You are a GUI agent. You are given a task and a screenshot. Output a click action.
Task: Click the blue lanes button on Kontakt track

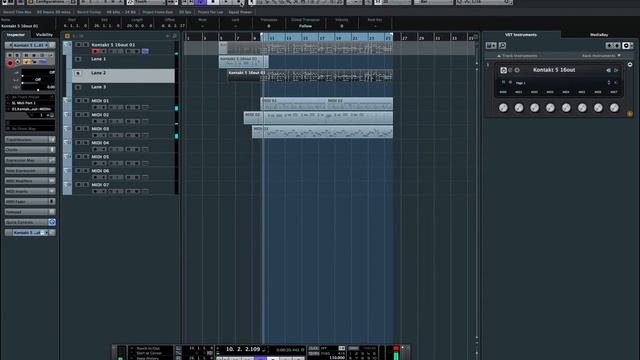tap(145, 51)
